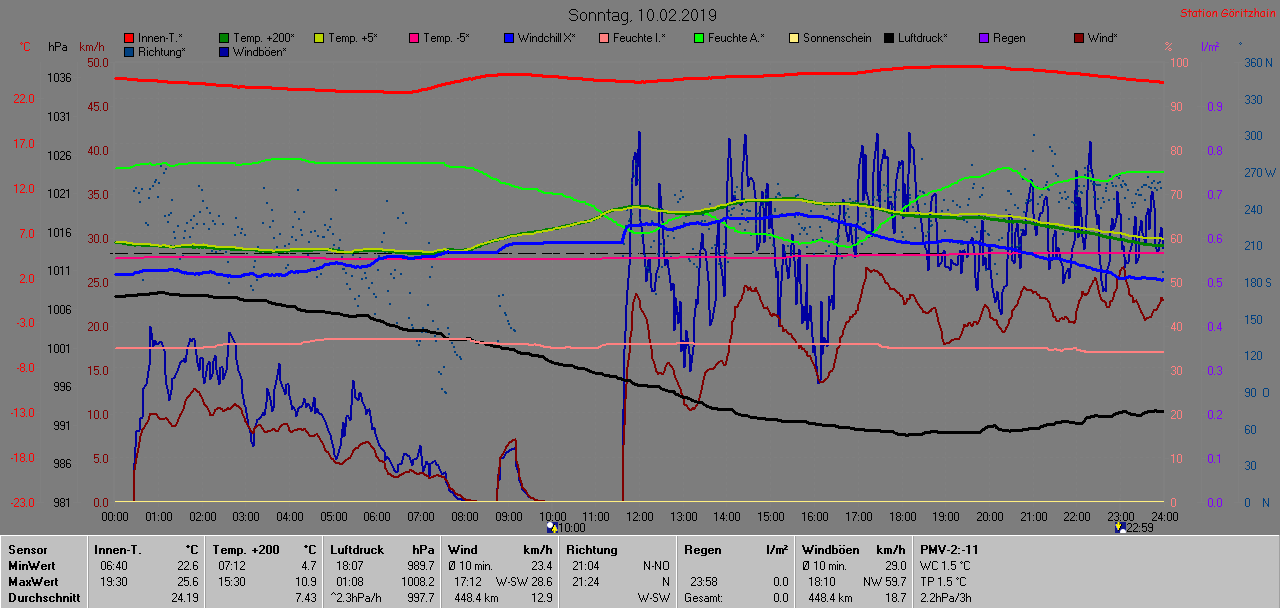Toggle the Windböen series via its legend label
Image resolution: width=1280 pixels, height=608 pixels.
259,51
